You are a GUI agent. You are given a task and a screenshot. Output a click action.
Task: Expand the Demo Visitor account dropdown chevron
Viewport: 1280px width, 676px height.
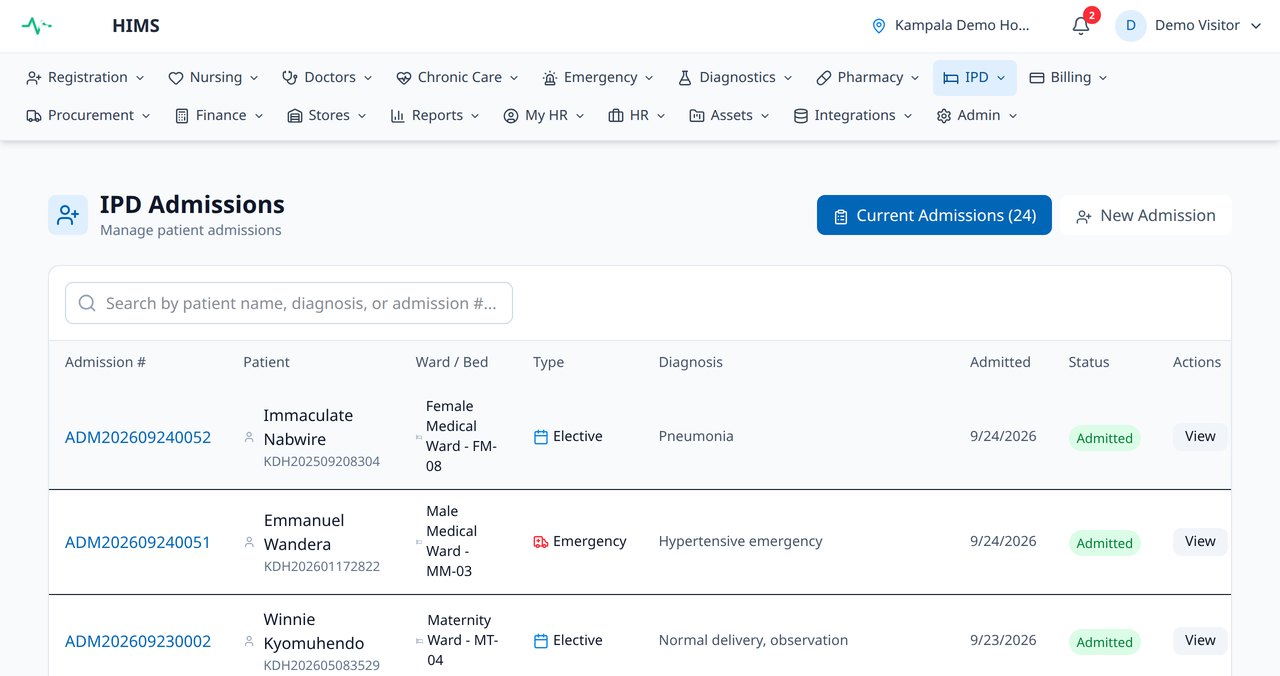1257,26
